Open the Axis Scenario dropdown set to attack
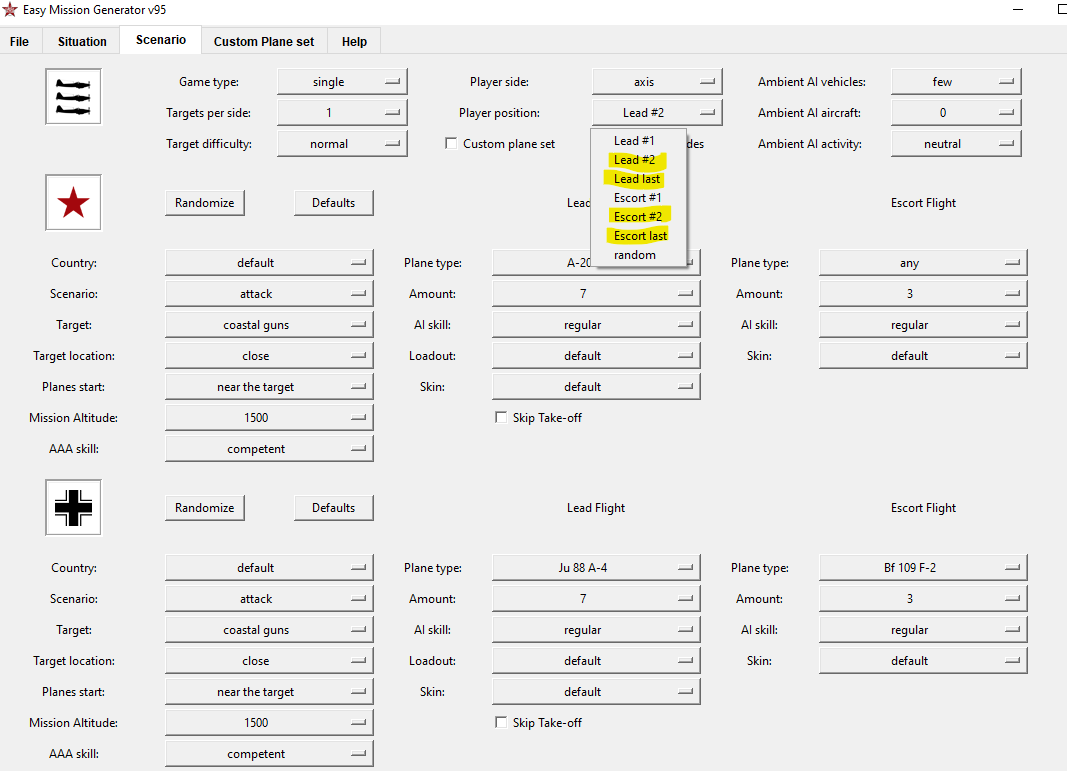The height and width of the screenshot is (771, 1067). (269, 599)
